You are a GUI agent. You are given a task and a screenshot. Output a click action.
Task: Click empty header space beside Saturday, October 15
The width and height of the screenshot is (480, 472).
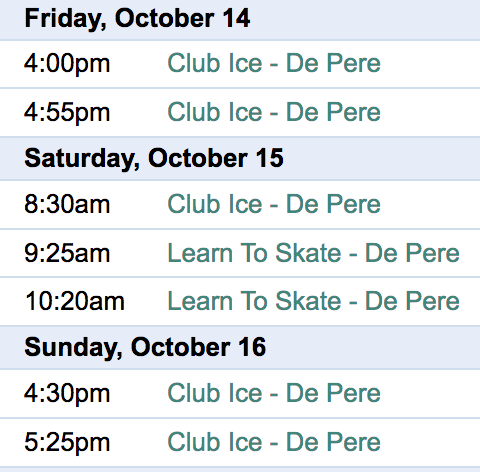coord(382,159)
